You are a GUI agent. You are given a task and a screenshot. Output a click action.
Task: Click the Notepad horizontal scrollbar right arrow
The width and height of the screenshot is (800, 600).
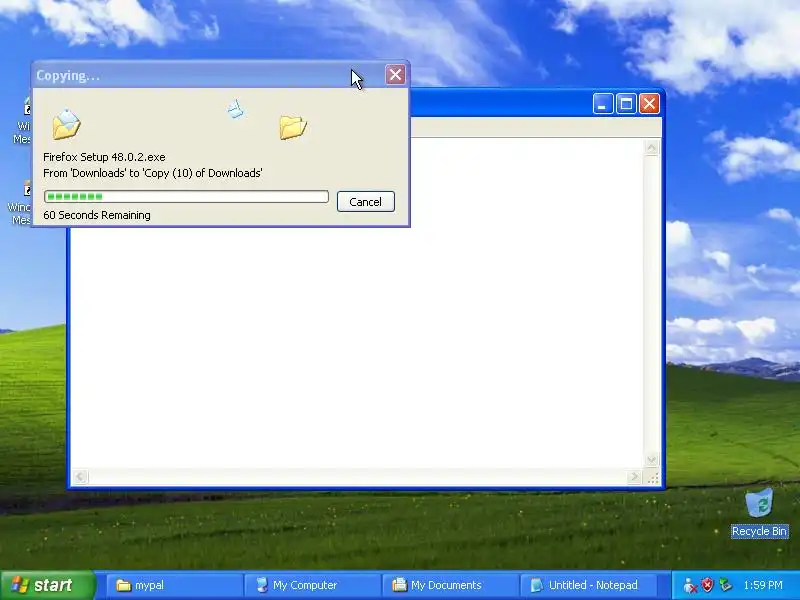(634, 477)
